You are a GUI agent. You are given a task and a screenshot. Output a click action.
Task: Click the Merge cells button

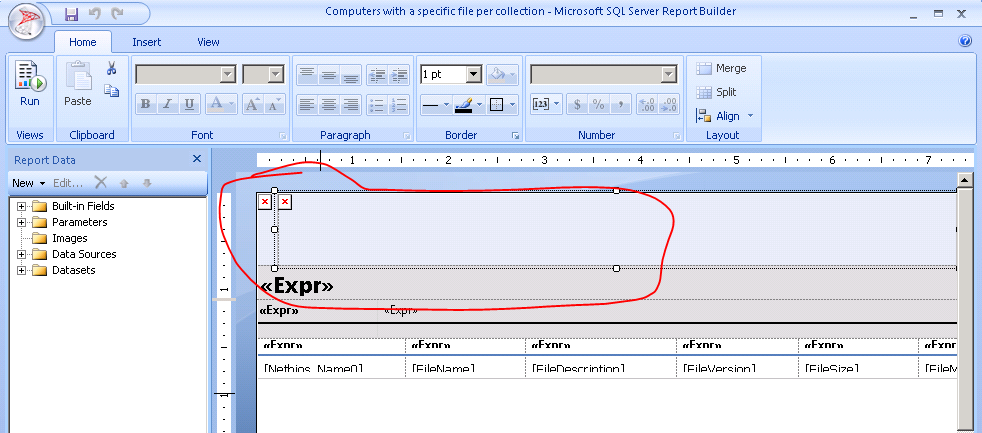coord(722,68)
